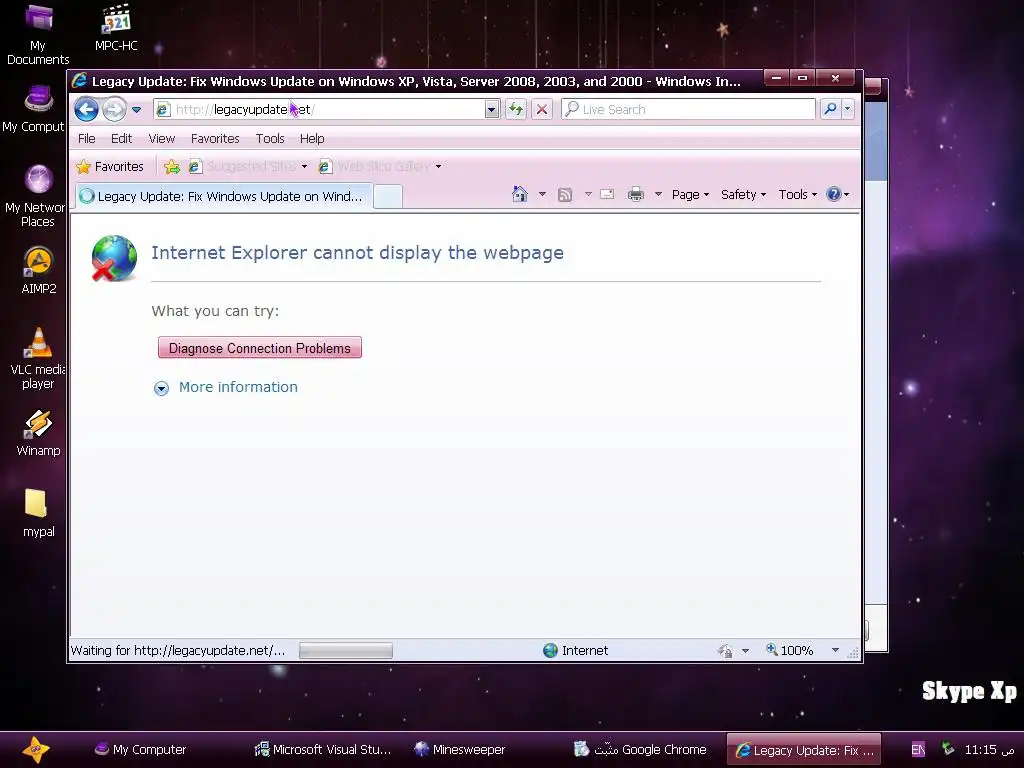Open recent pages dropdown next to Forward
The width and height of the screenshot is (1024, 768).
tap(136, 110)
